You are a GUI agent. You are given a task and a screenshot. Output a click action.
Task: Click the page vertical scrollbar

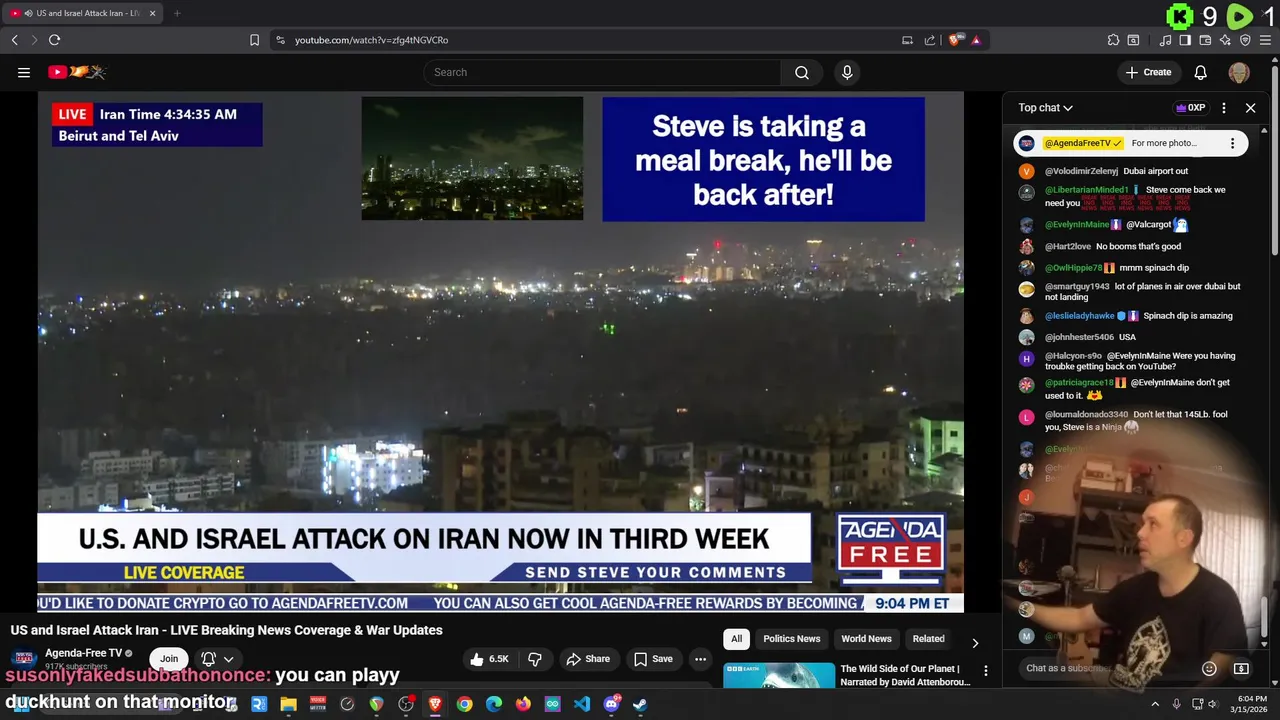tap(1275, 160)
